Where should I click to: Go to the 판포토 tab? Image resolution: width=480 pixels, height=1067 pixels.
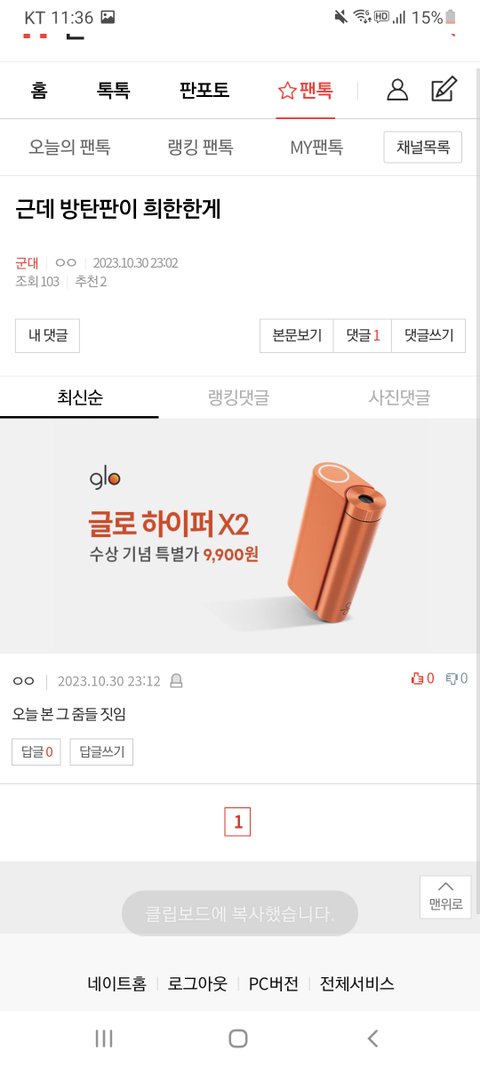pyautogui.click(x=204, y=90)
